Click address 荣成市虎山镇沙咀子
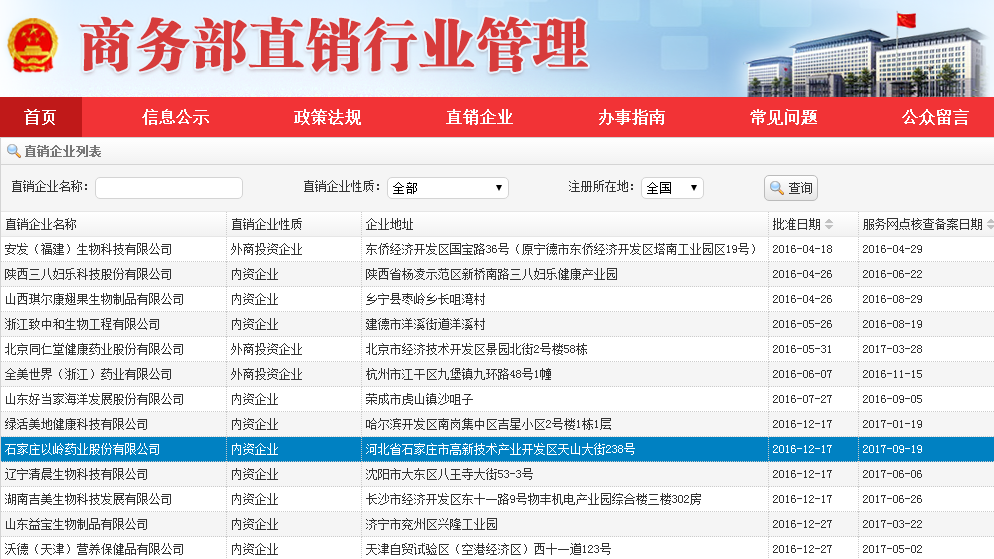Viewport: 994px width, 559px height. tap(419, 399)
